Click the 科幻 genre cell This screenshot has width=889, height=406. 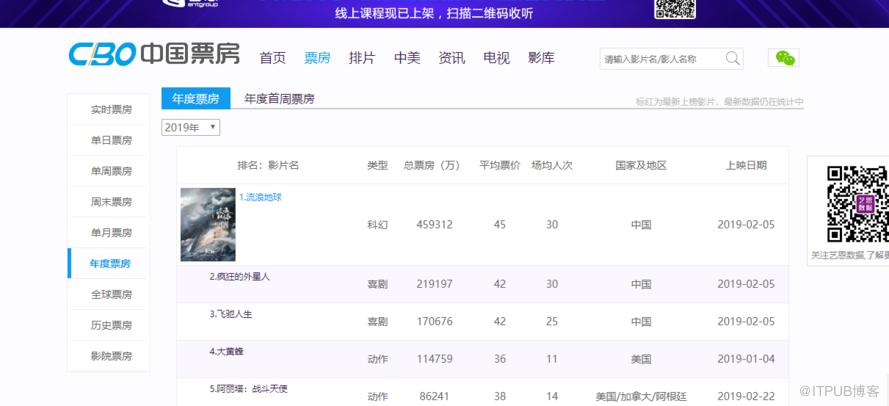[x=378, y=225]
